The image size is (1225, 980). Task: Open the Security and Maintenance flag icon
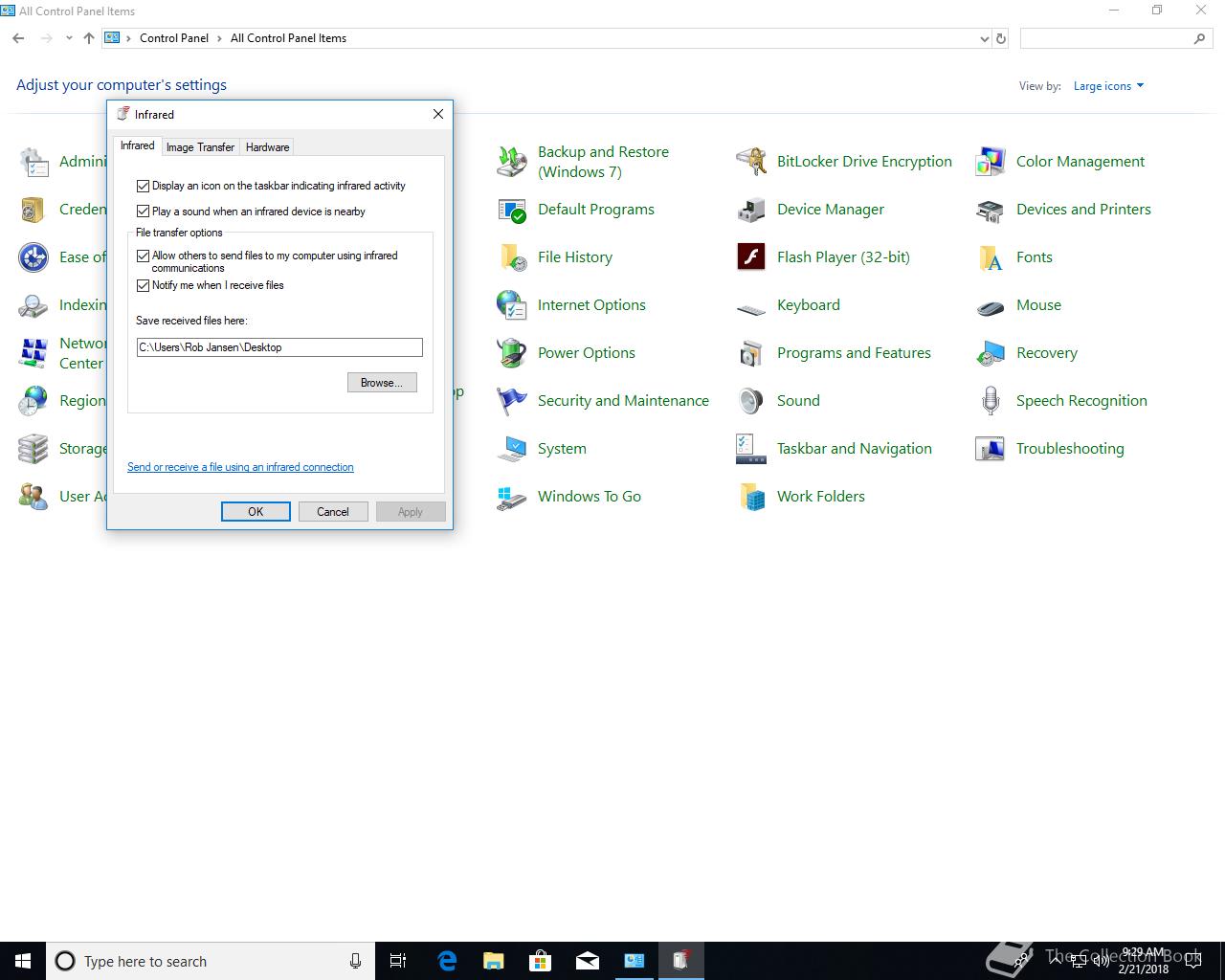click(x=512, y=401)
